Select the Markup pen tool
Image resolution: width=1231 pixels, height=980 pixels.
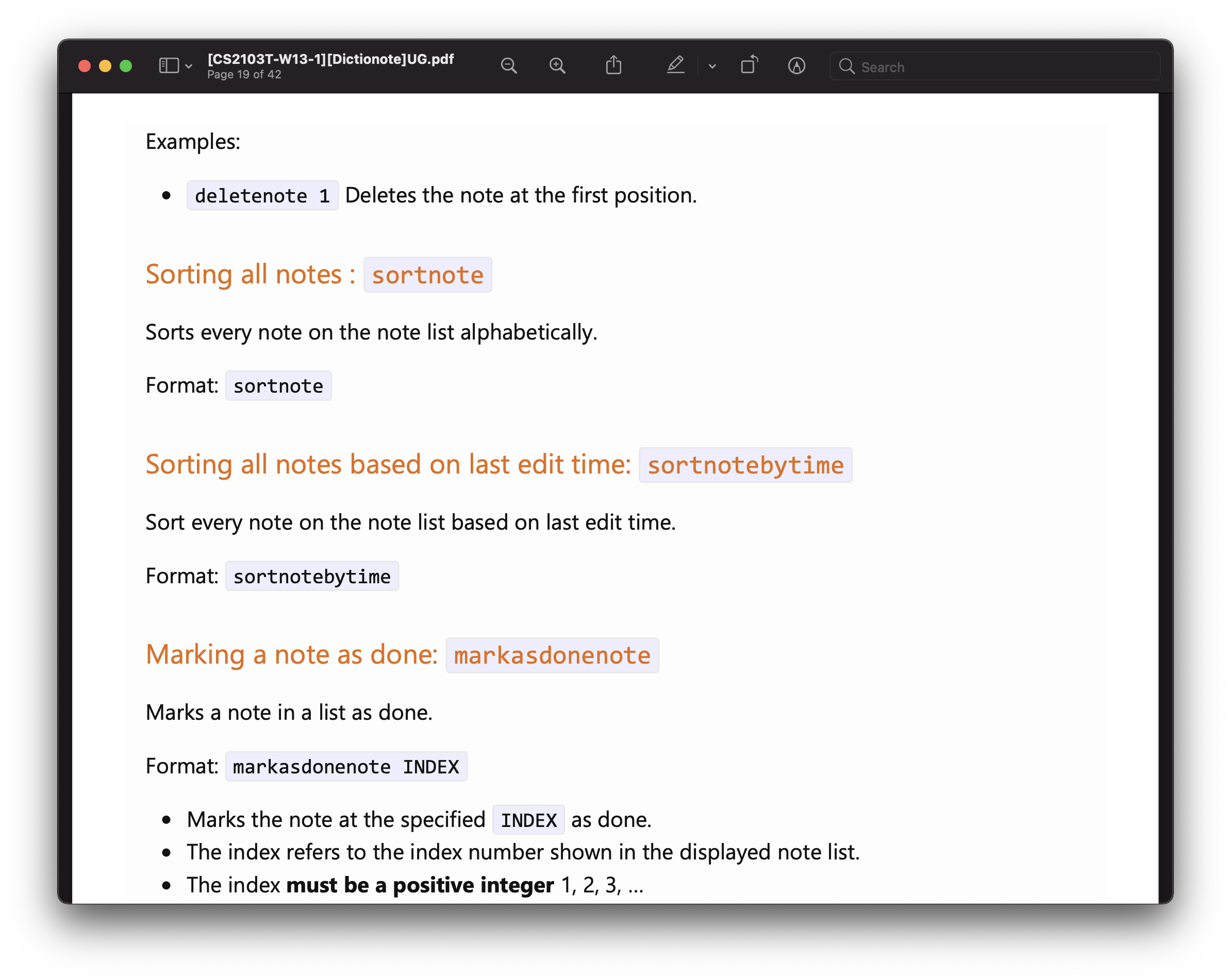click(675, 65)
